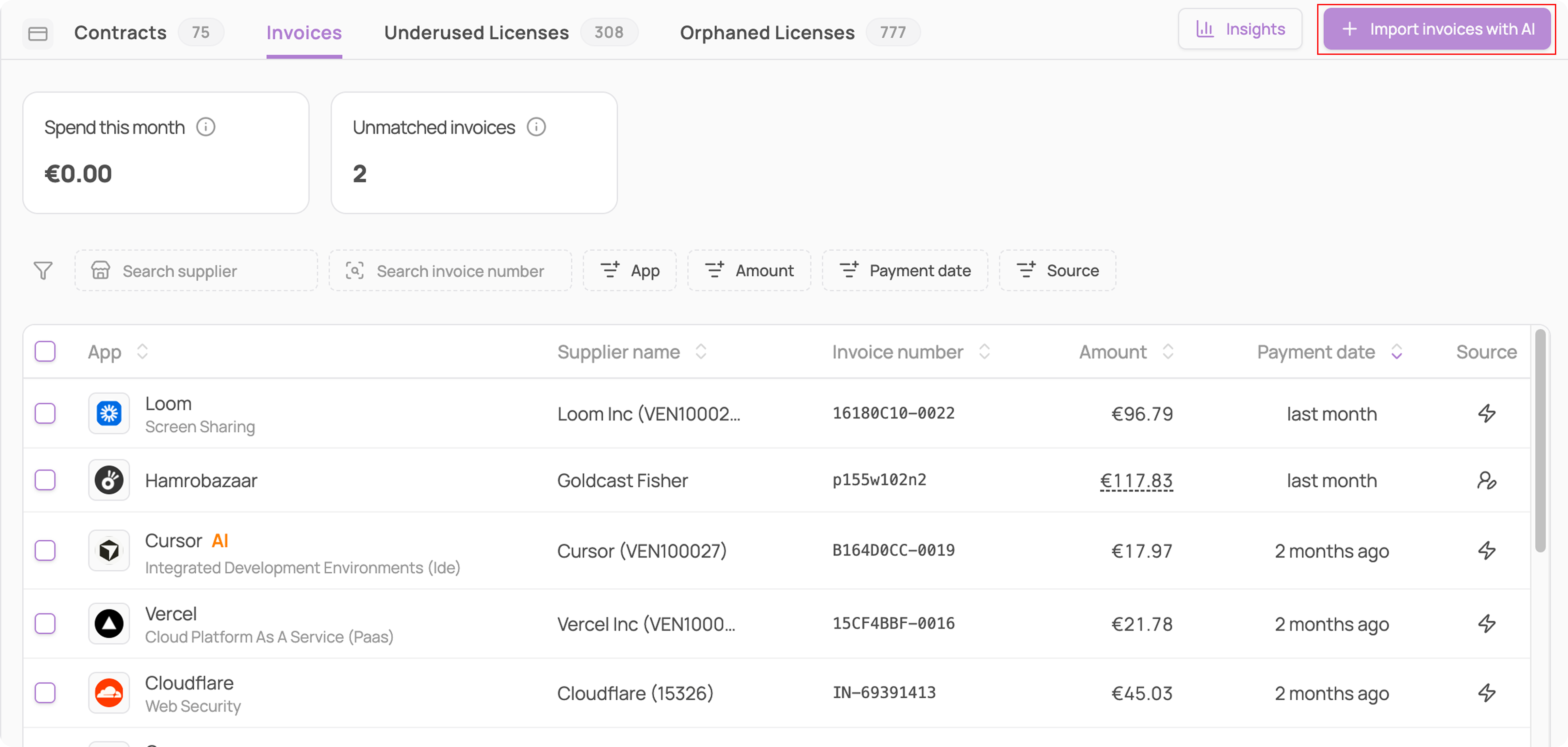
Task: Click the lightning source icon in Cloudflare row
Action: point(1486,693)
